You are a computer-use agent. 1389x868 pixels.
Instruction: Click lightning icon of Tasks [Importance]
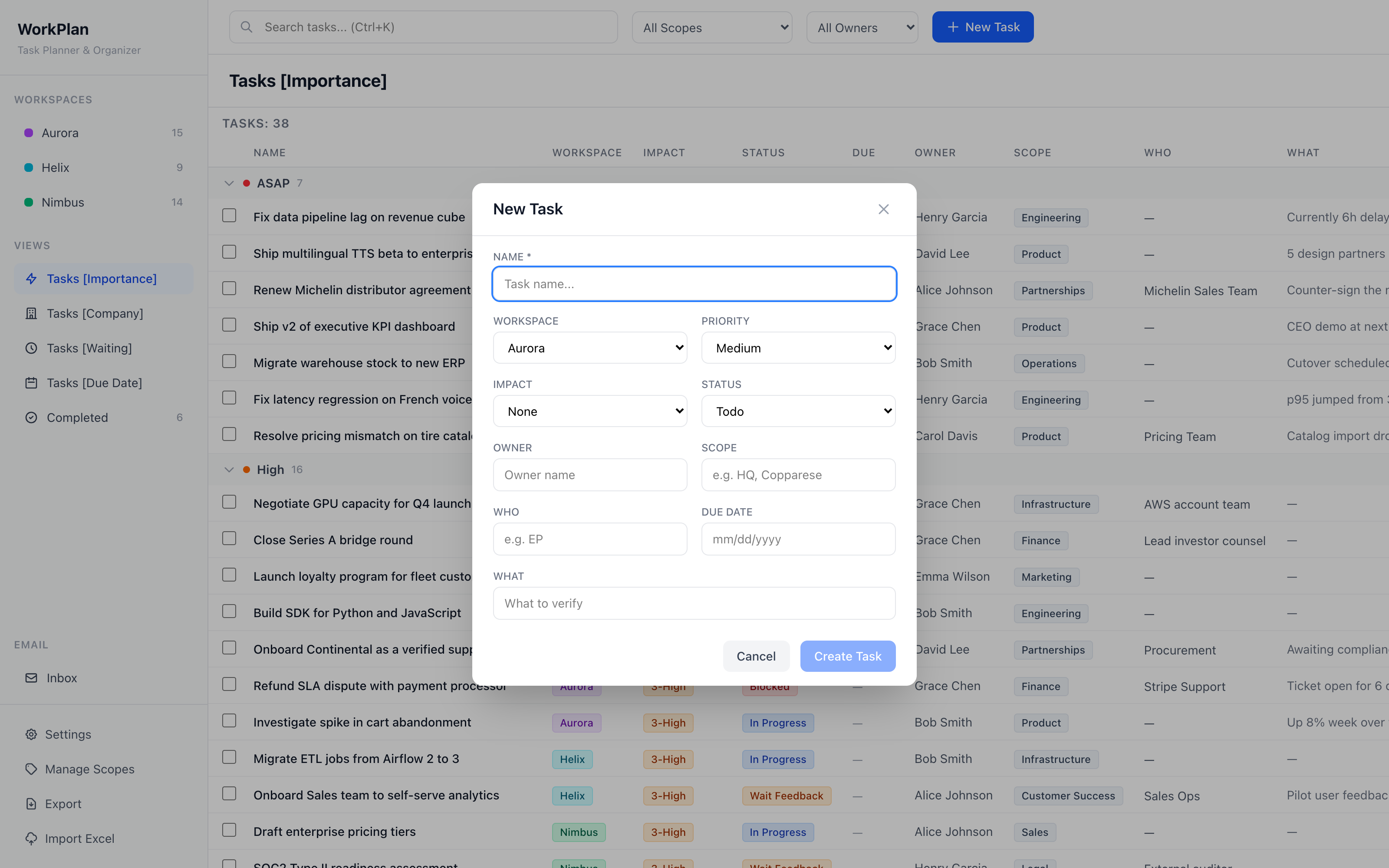click(32, 279)
